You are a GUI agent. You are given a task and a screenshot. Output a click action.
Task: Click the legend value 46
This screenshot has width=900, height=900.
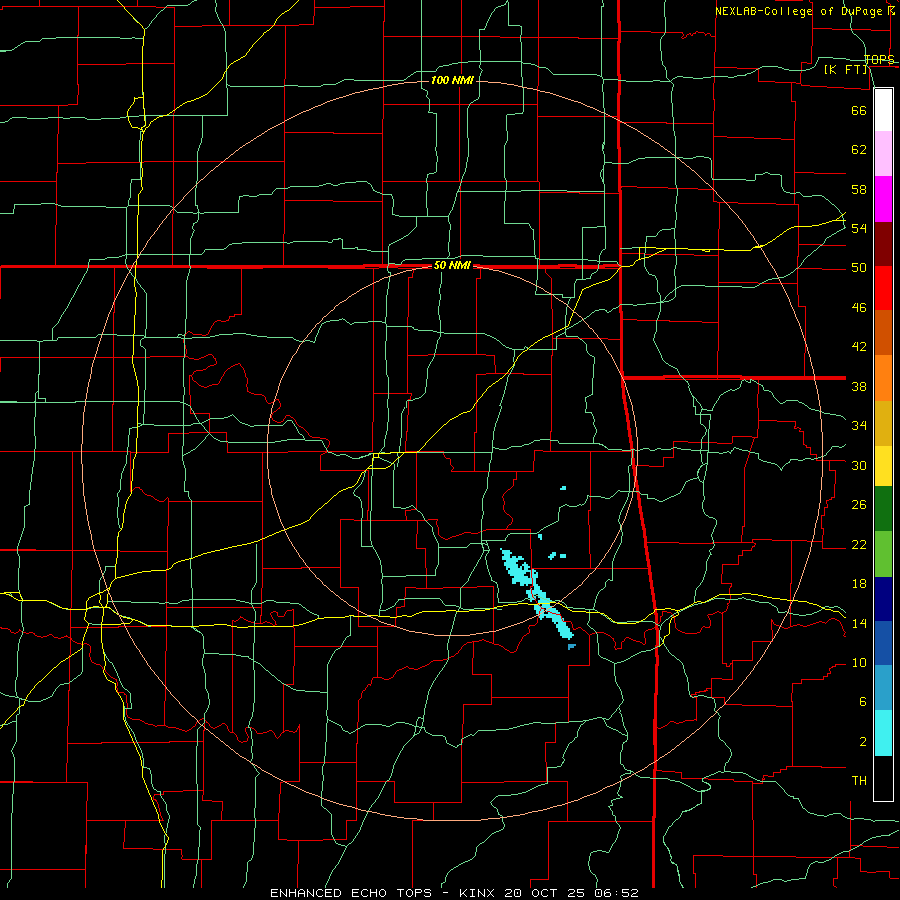point(859,308)
